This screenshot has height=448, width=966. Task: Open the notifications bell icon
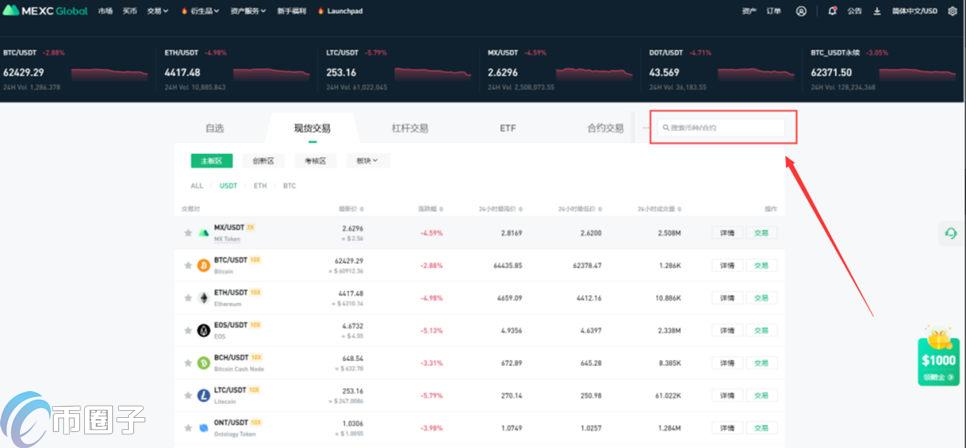(x=832, y=11)
